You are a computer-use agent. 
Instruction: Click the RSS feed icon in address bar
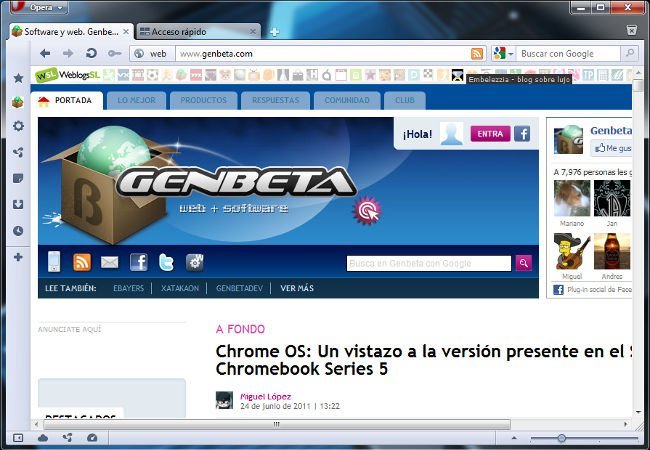(x=477, y=53)
